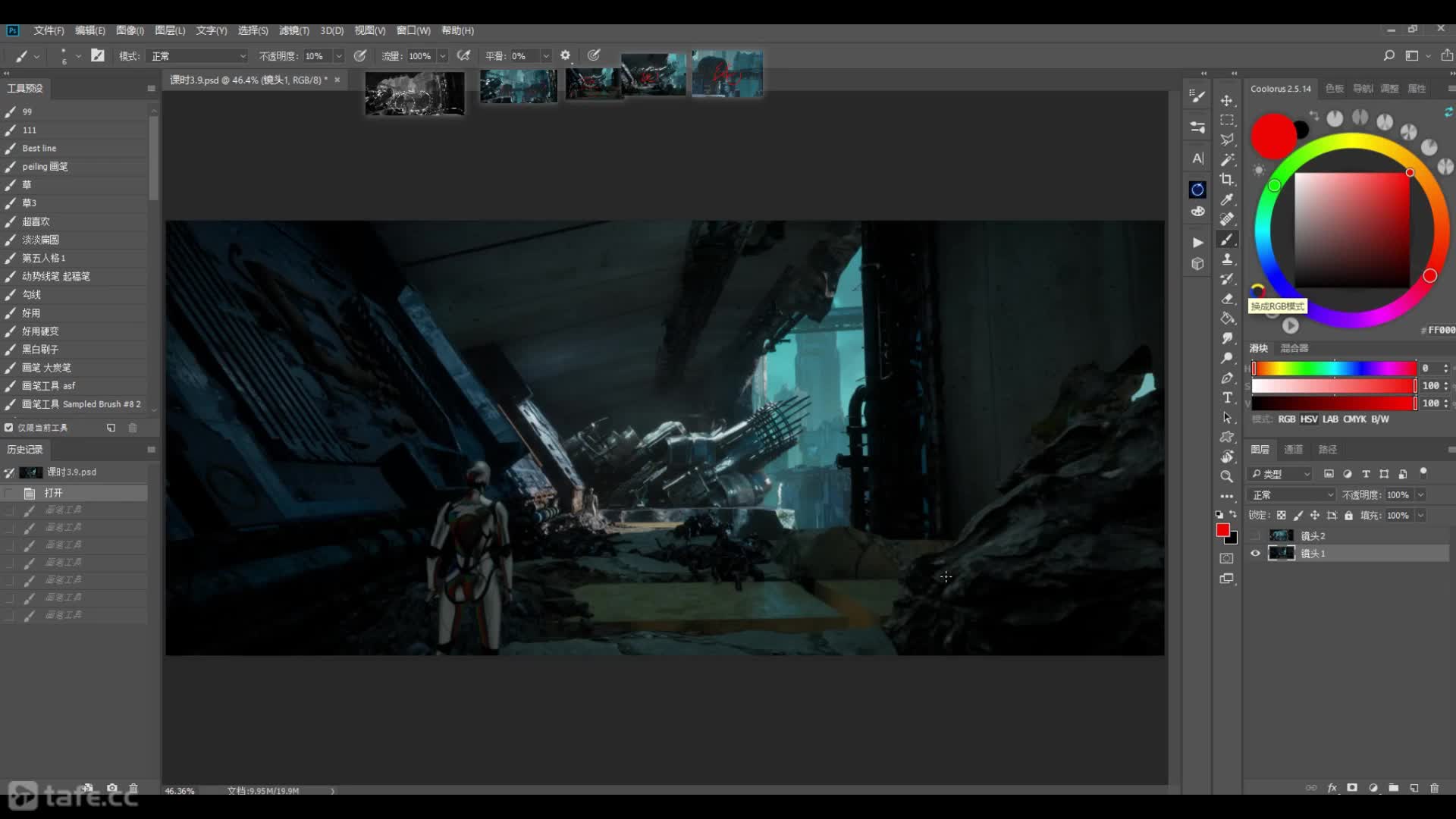This screenshot has height=819, width=1456.
Task: Open 滤镜(T) menu
Action: (x=294, y=30)
